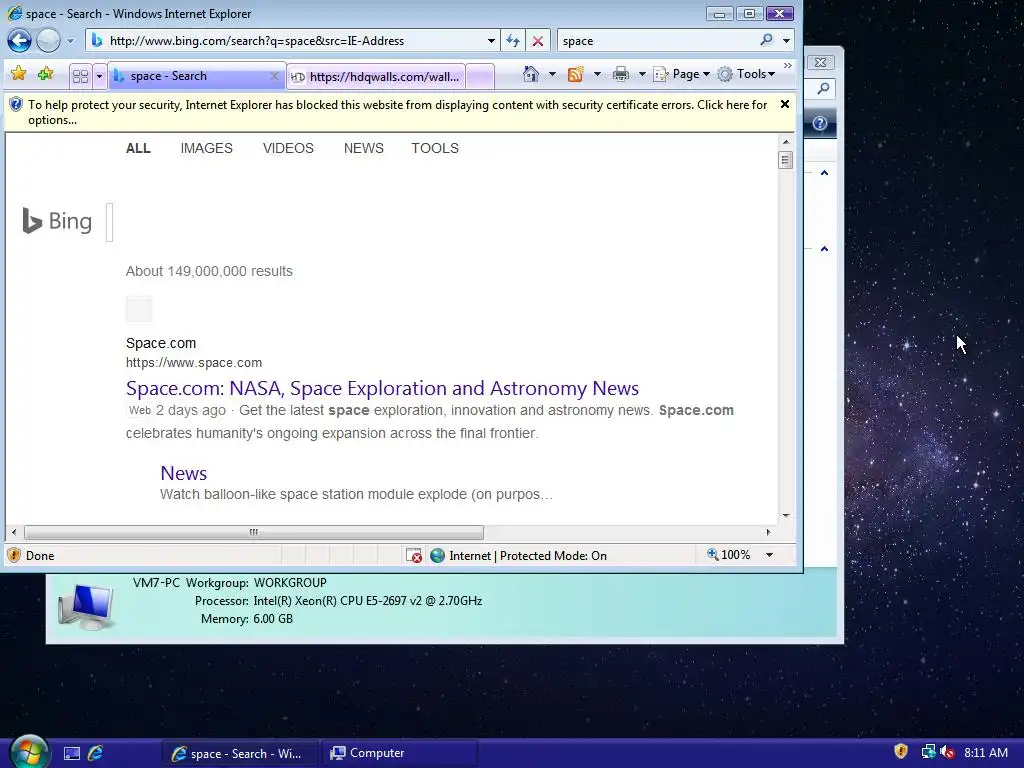Expand the zoom level dropdown arrow
Screen dimensions: 1024x768
tap(769, 555)
